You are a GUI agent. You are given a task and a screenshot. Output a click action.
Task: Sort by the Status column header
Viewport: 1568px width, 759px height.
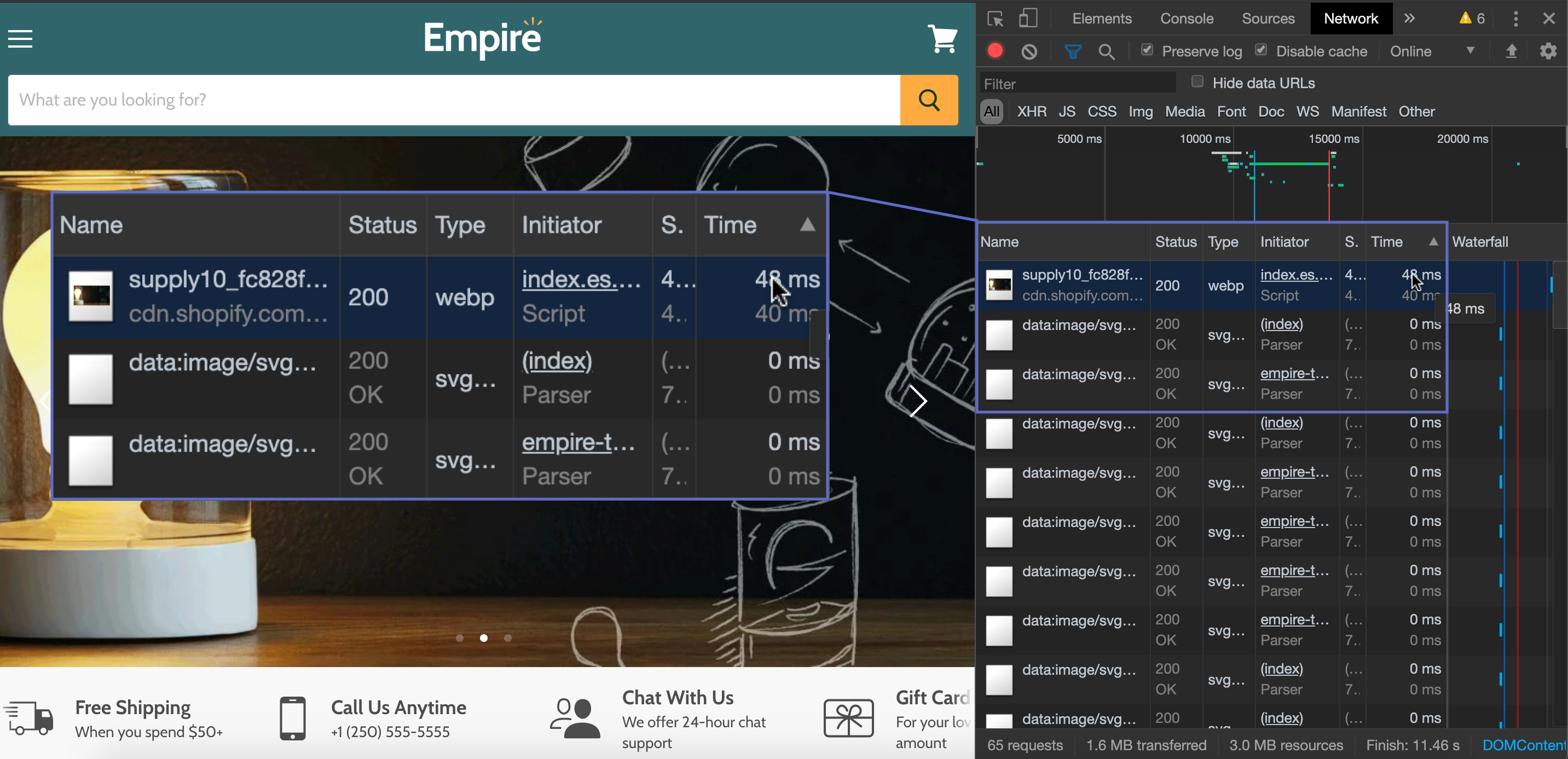[x=1176, y=242]
